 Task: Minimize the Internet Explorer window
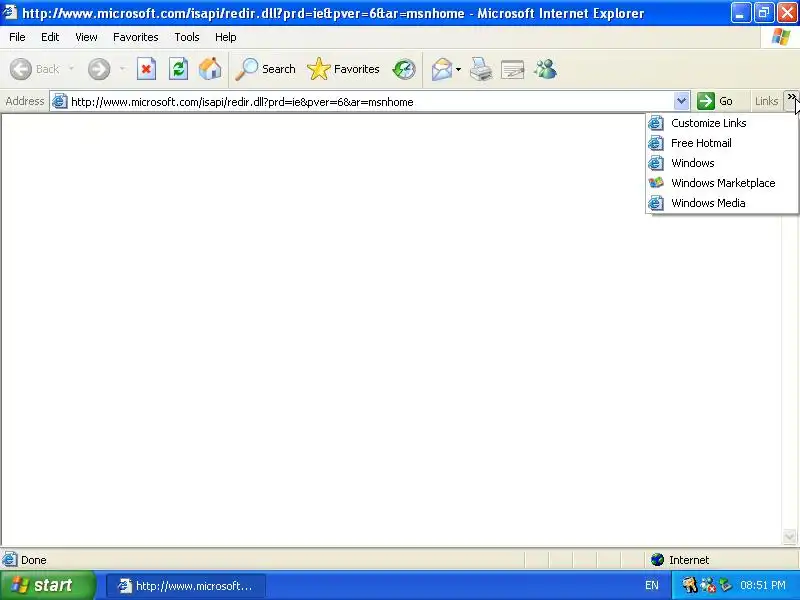[x=741, y=13]
